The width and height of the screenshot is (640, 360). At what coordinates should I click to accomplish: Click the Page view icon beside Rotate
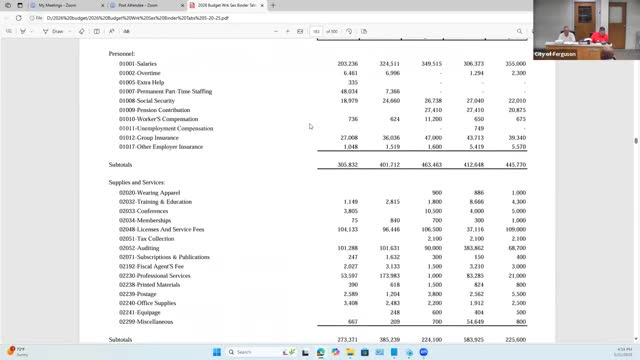(364, 31)
